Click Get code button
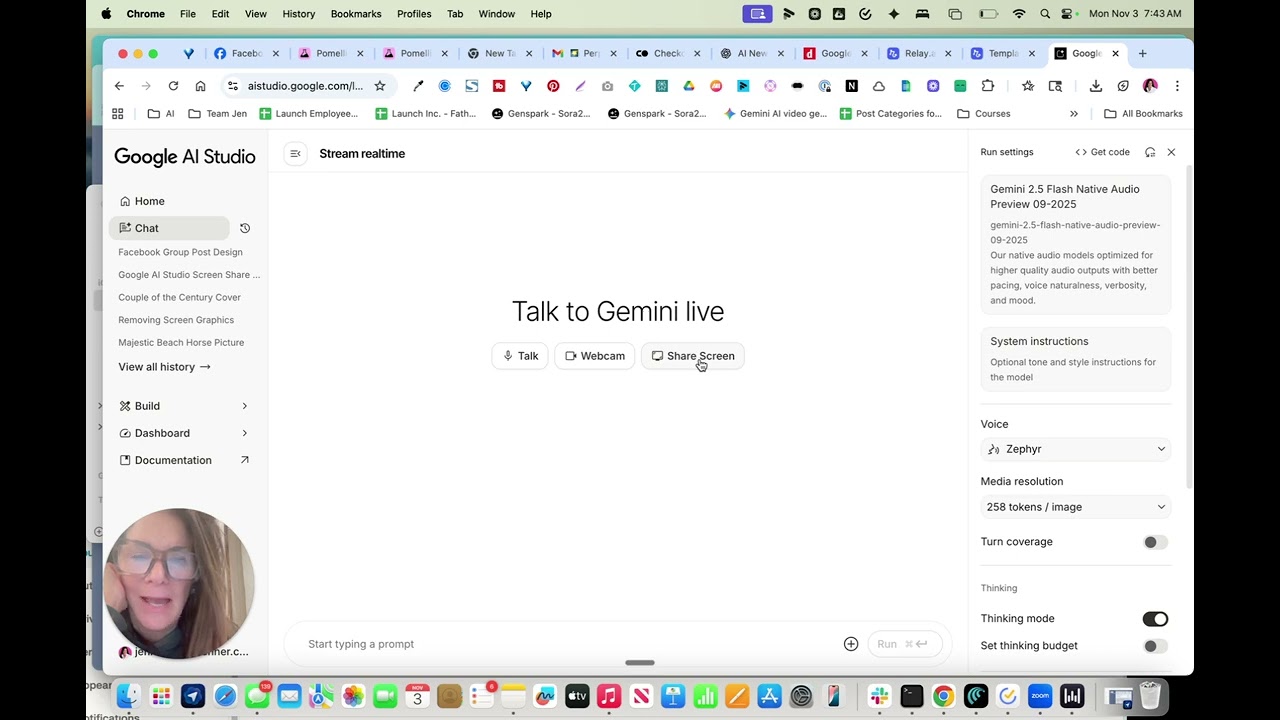Viewport: 1280px width, 720px height. point(1102,152)
